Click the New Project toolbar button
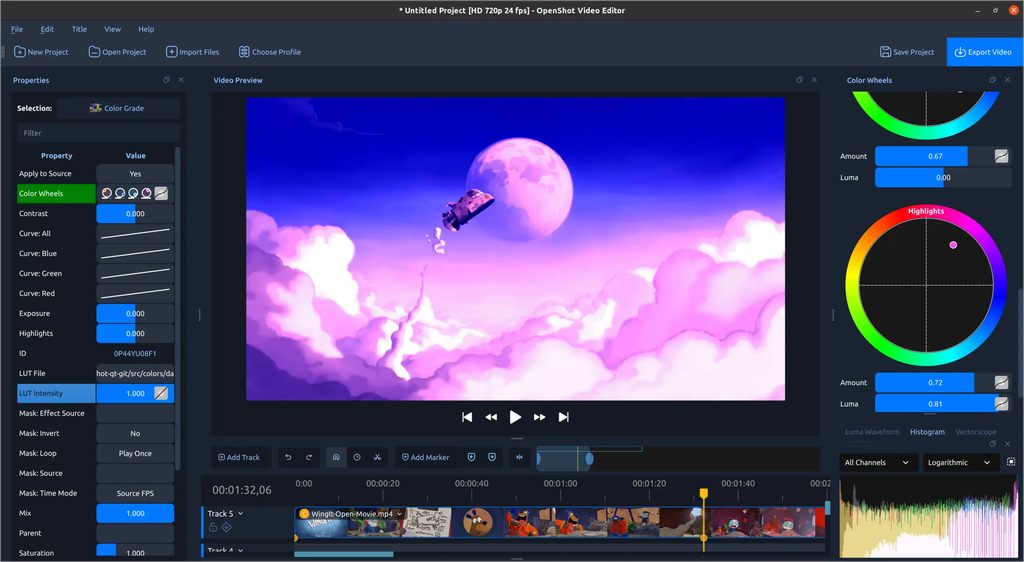 (41, 52)
